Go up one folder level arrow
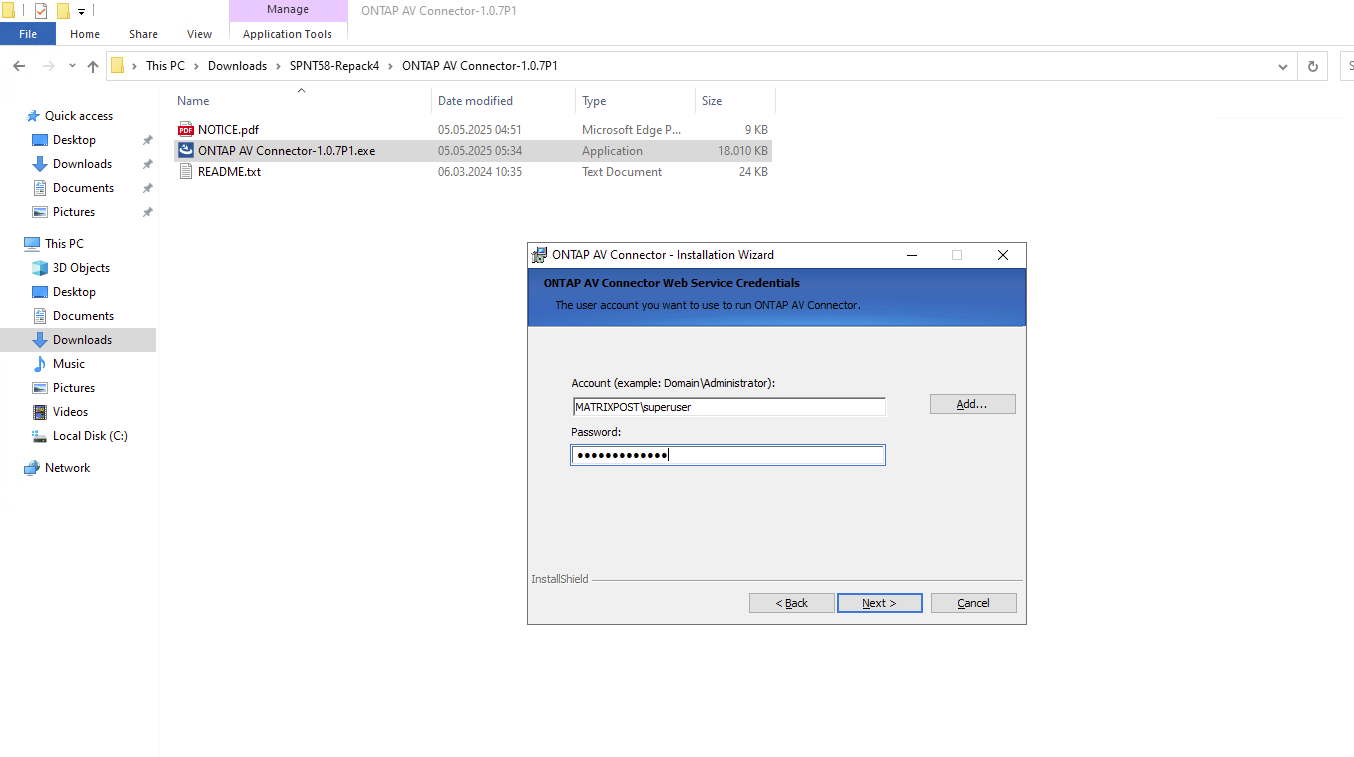 [93, 66]
